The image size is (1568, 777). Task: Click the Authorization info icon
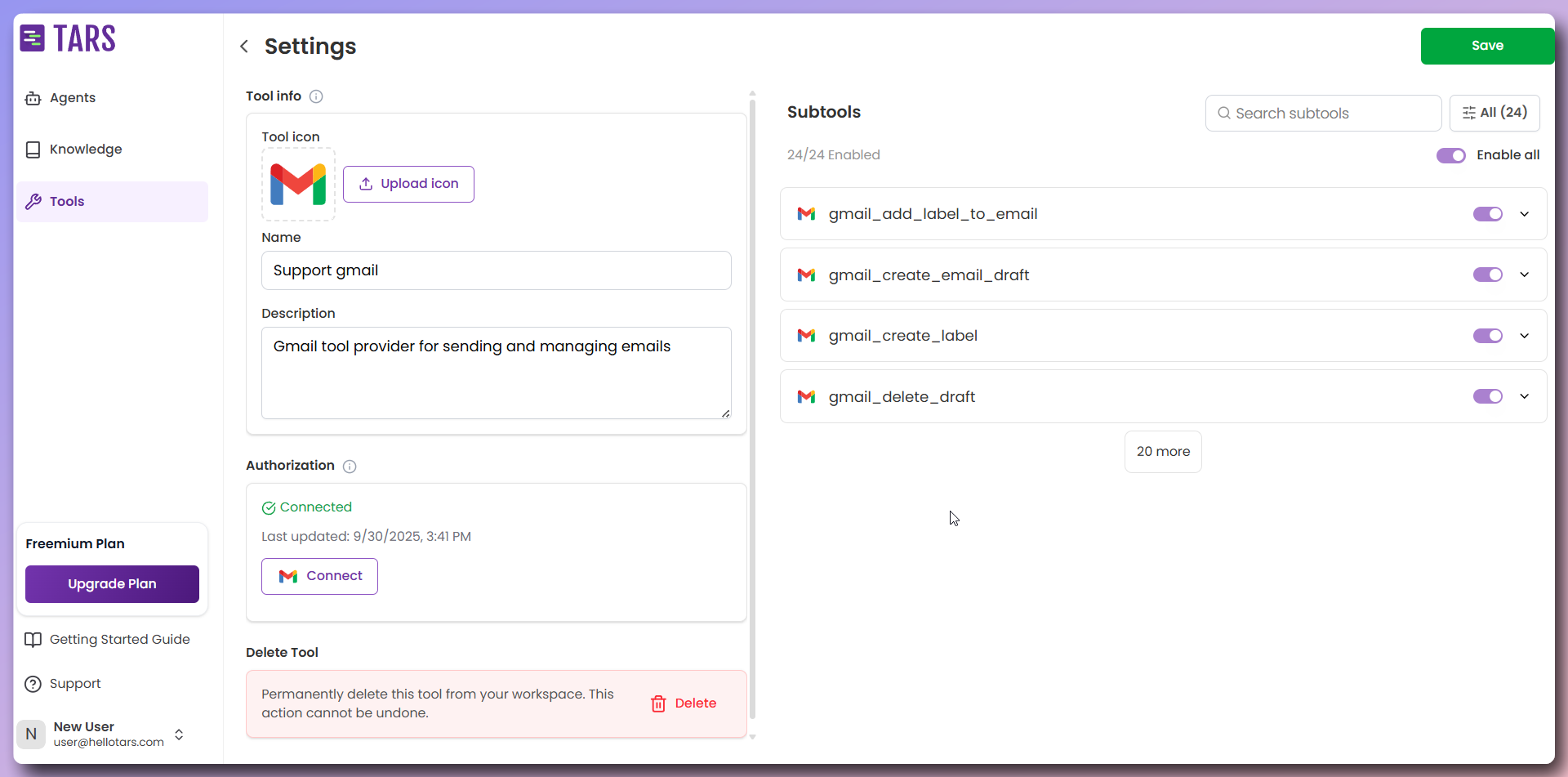point(349,466)
